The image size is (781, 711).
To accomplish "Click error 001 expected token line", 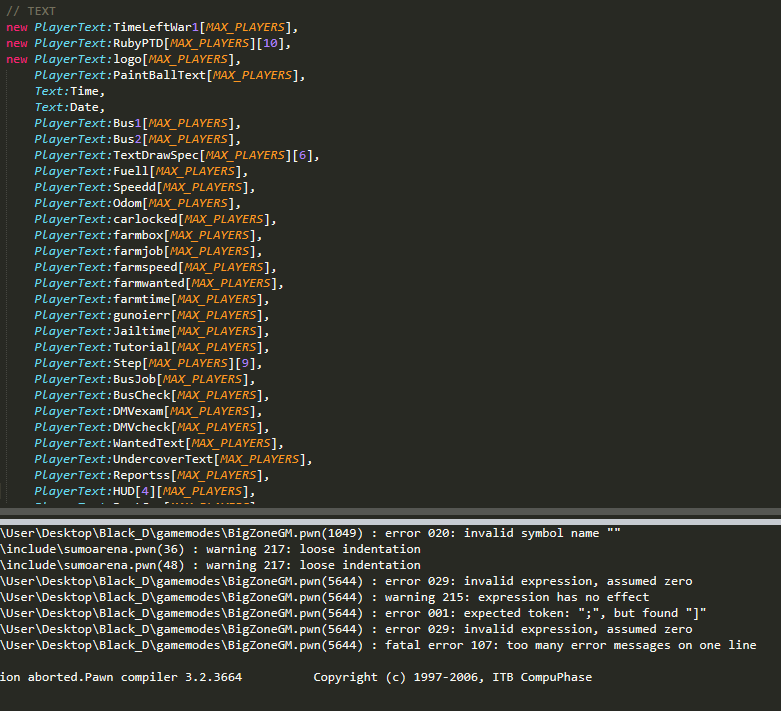I will 354,613.
